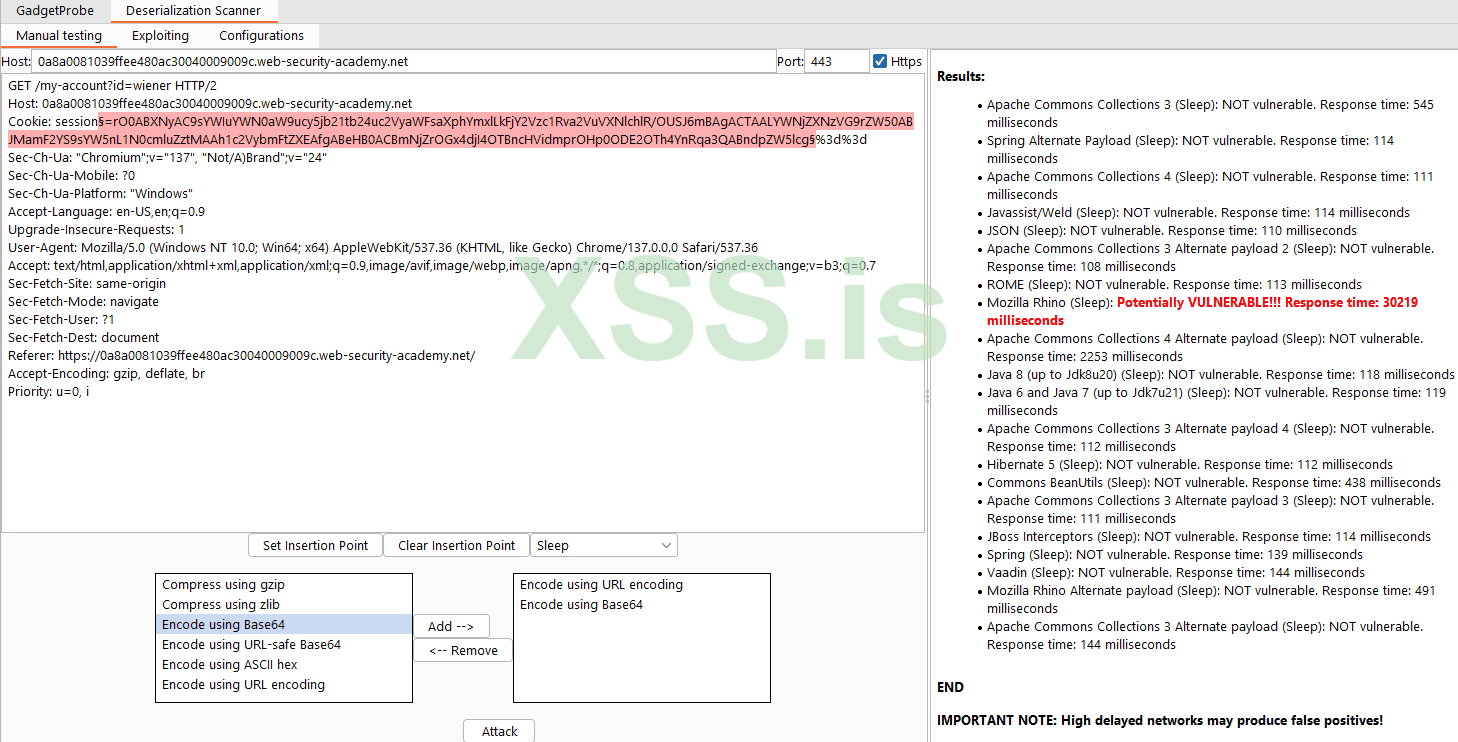This screenshot has height=742, width=1458.
Task: Toggle the Https checkbox
Action: [880, 61]
